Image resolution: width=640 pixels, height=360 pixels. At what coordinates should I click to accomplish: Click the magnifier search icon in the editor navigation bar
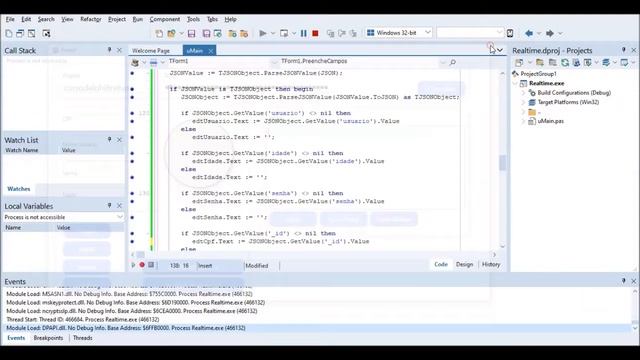point(453,62)
